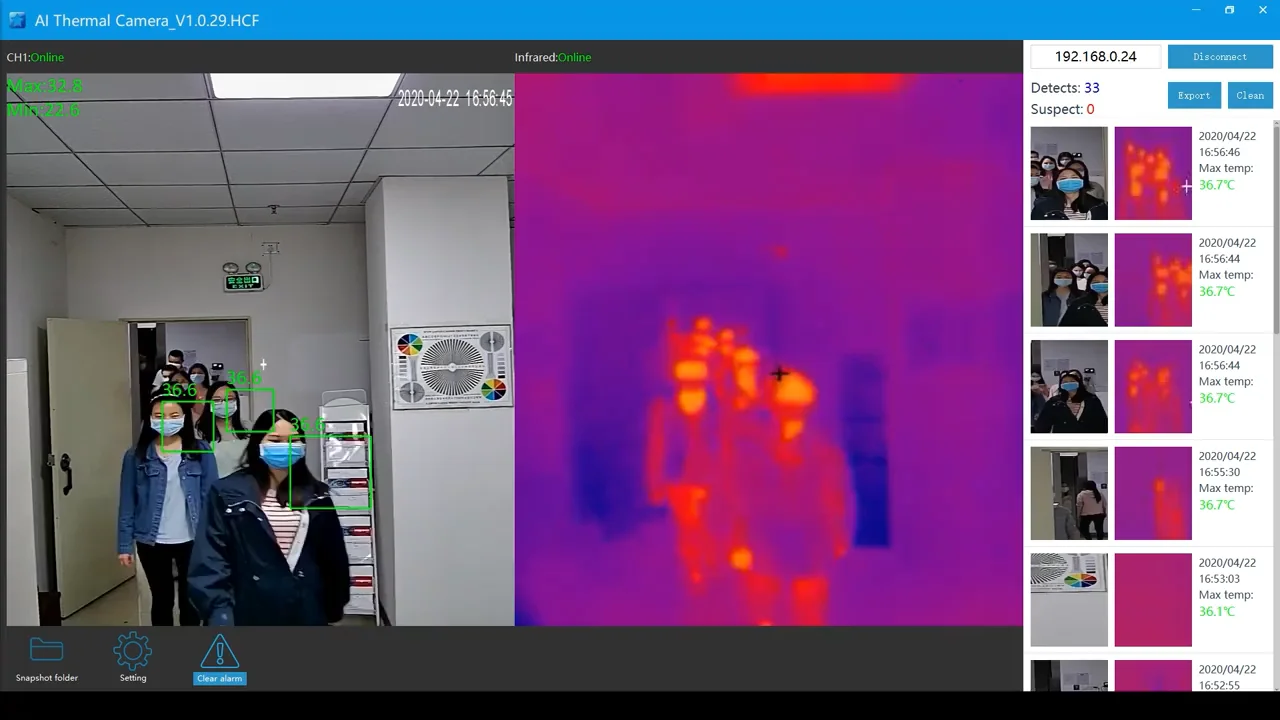Export the detection records
1280x720 pixels.
1194,96
